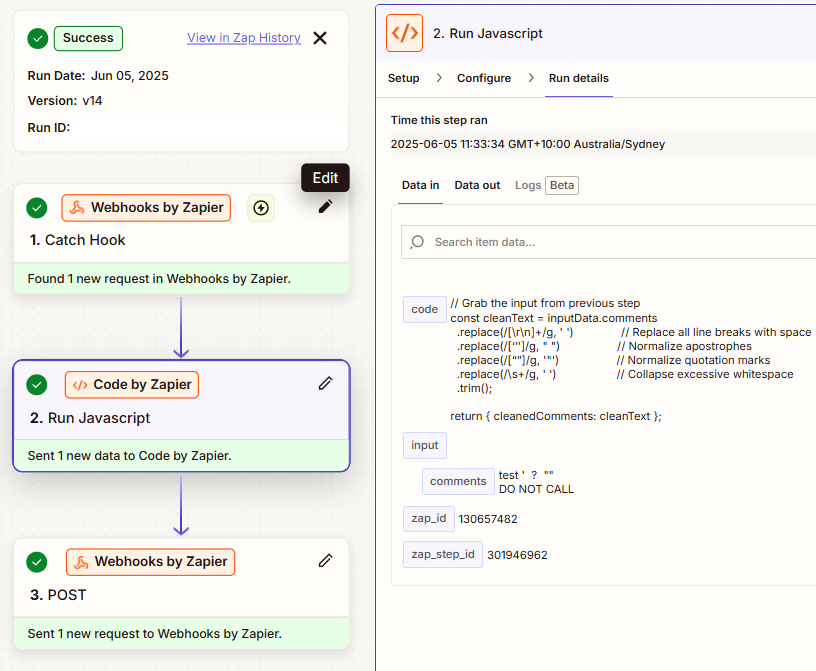Click the comments key label
The height and width of the screenshot is (671, 816).
(458, 481)
